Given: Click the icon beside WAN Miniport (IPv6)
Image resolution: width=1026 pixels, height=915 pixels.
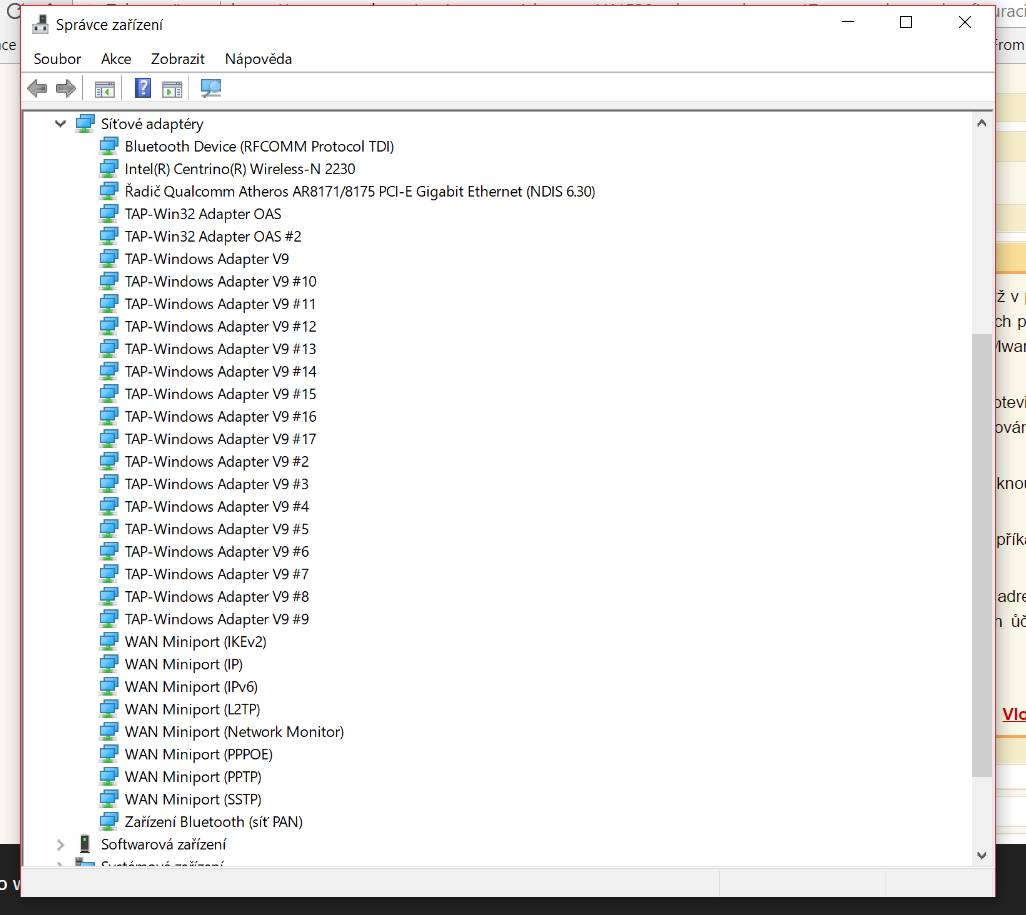Looking at the screenshot, I should 109,687.
